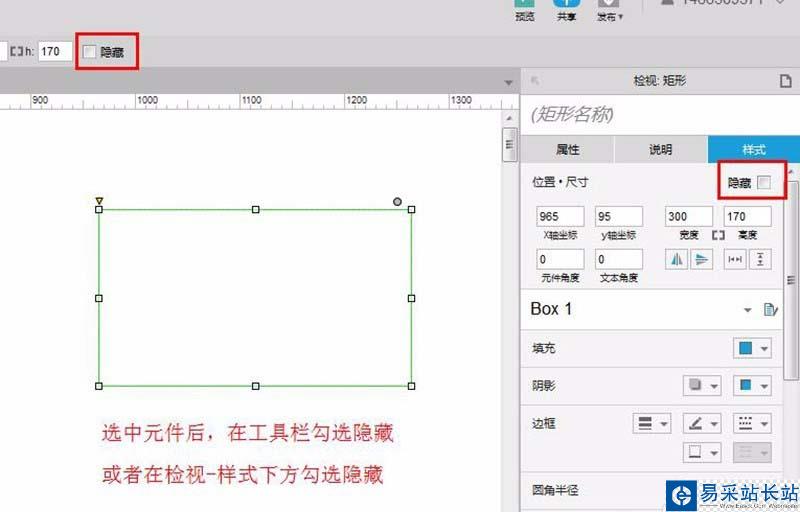Viewport: 800px width, 512px height.
Task: Click the 圆角半径 label
Action: pos(555,490)
